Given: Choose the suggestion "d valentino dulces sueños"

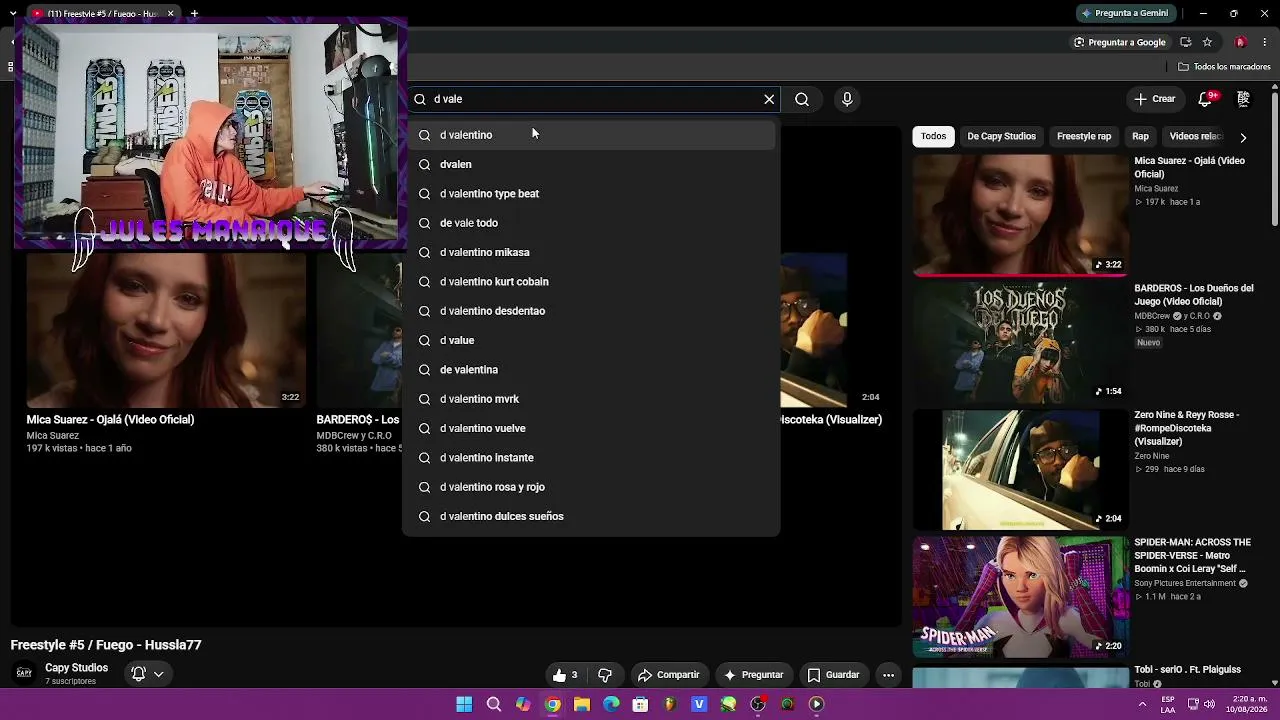Looking at the screenshot, I should (x=591, y=516).
